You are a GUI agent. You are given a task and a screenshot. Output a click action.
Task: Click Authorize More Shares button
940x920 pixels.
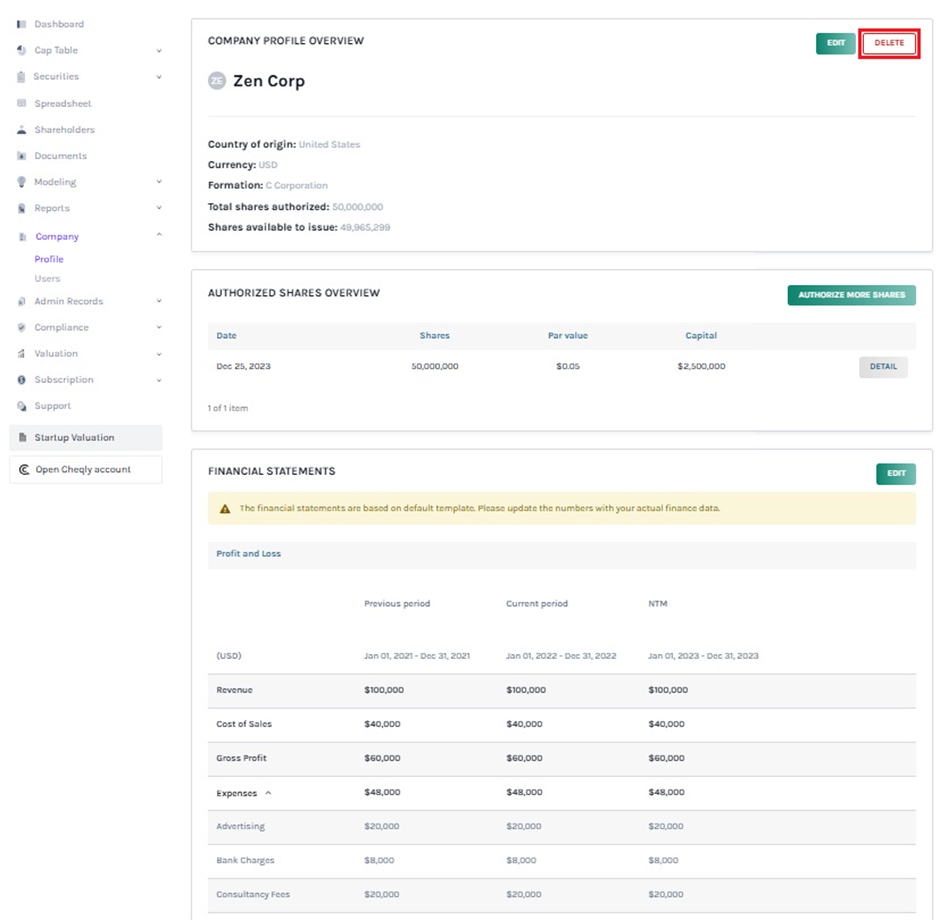851,295
